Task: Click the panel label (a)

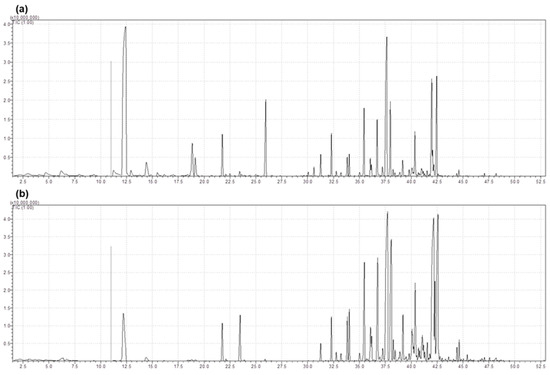Action: click(21, 9)
